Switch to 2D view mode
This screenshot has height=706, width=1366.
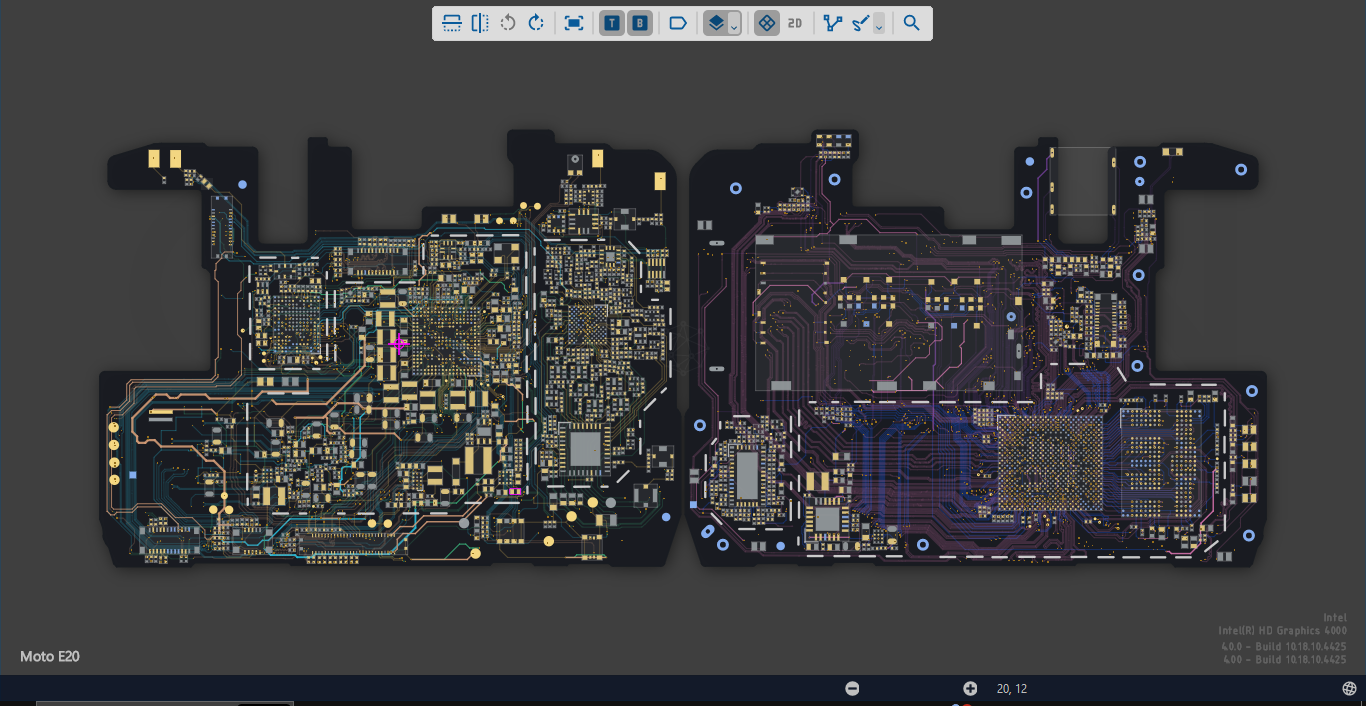pos(795,23)
